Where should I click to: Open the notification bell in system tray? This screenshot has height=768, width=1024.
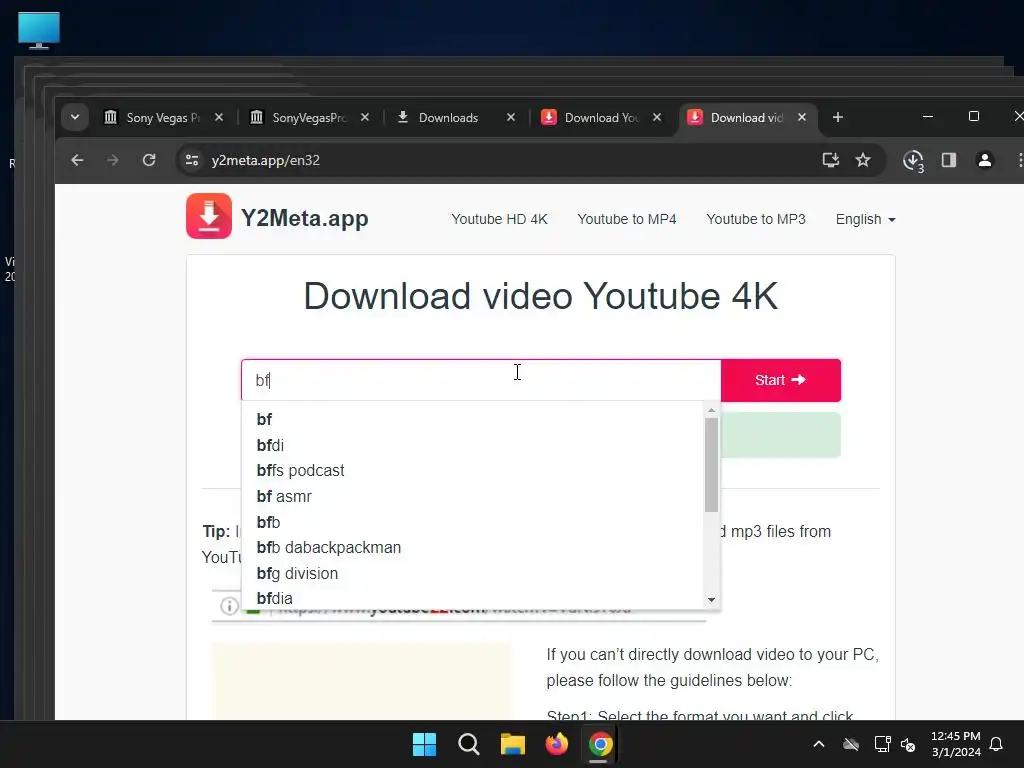996,744
